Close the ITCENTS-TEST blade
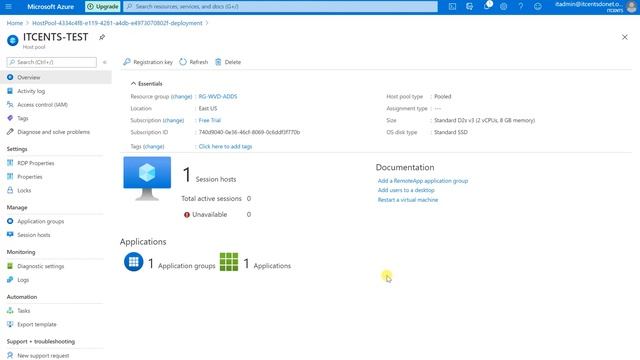Viewport: 640px width, 360px height. [x=624, y=37]
